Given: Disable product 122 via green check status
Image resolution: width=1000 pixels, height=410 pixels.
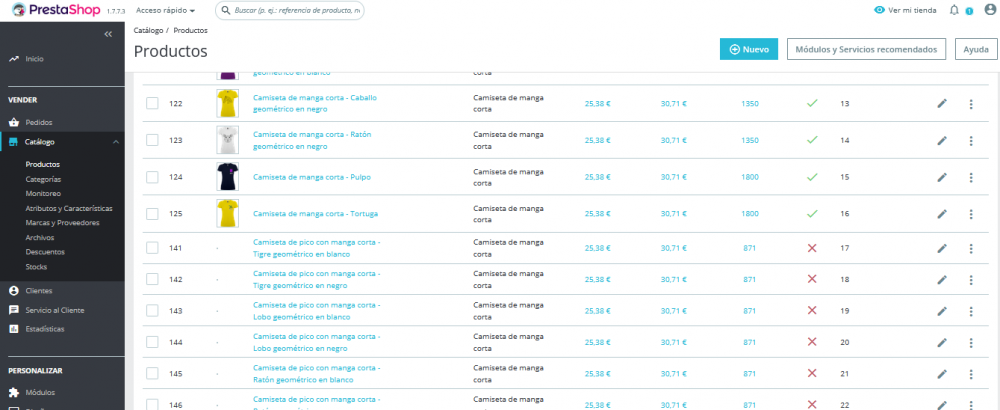Looking at the screenshot, I should pyautogui.click(x=812, y=103).
